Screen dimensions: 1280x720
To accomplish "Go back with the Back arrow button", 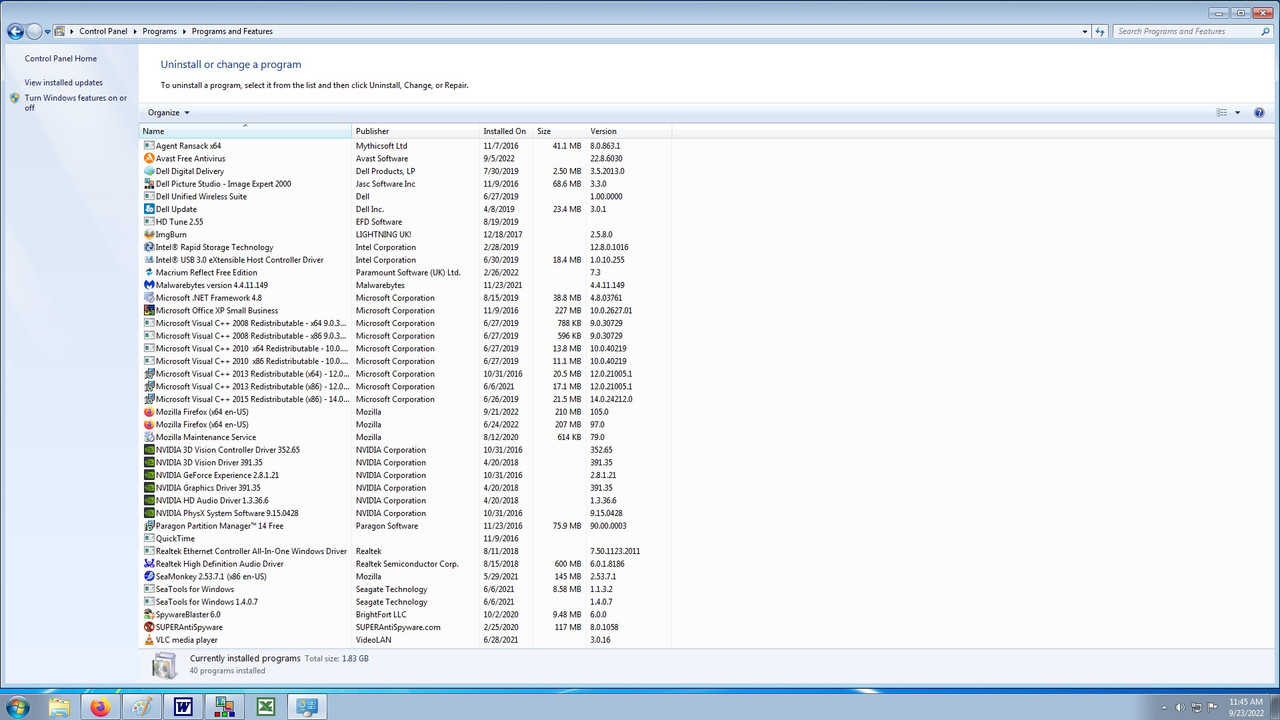I will [15, 31].
